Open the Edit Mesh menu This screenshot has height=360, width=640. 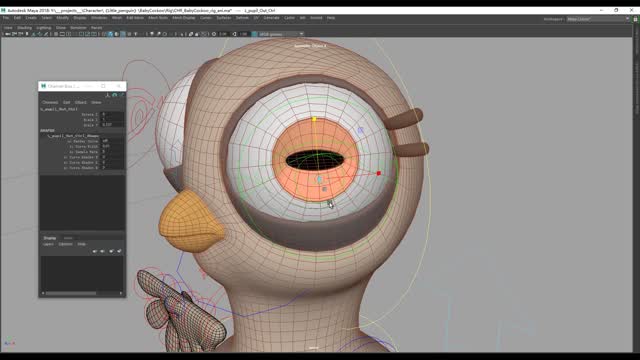tap(135, 18)
